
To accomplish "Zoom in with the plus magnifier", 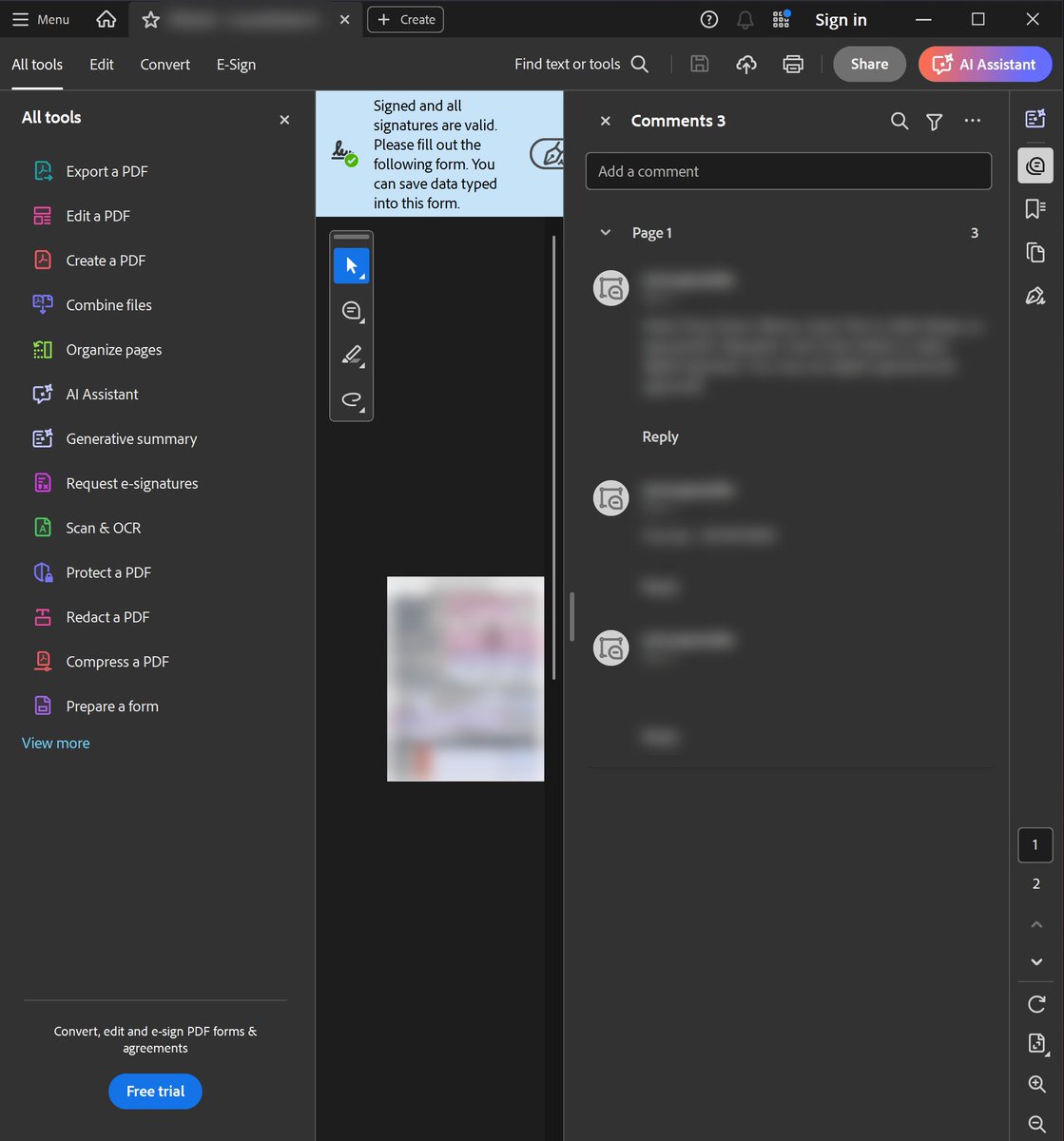I will coord(1036,1084).
